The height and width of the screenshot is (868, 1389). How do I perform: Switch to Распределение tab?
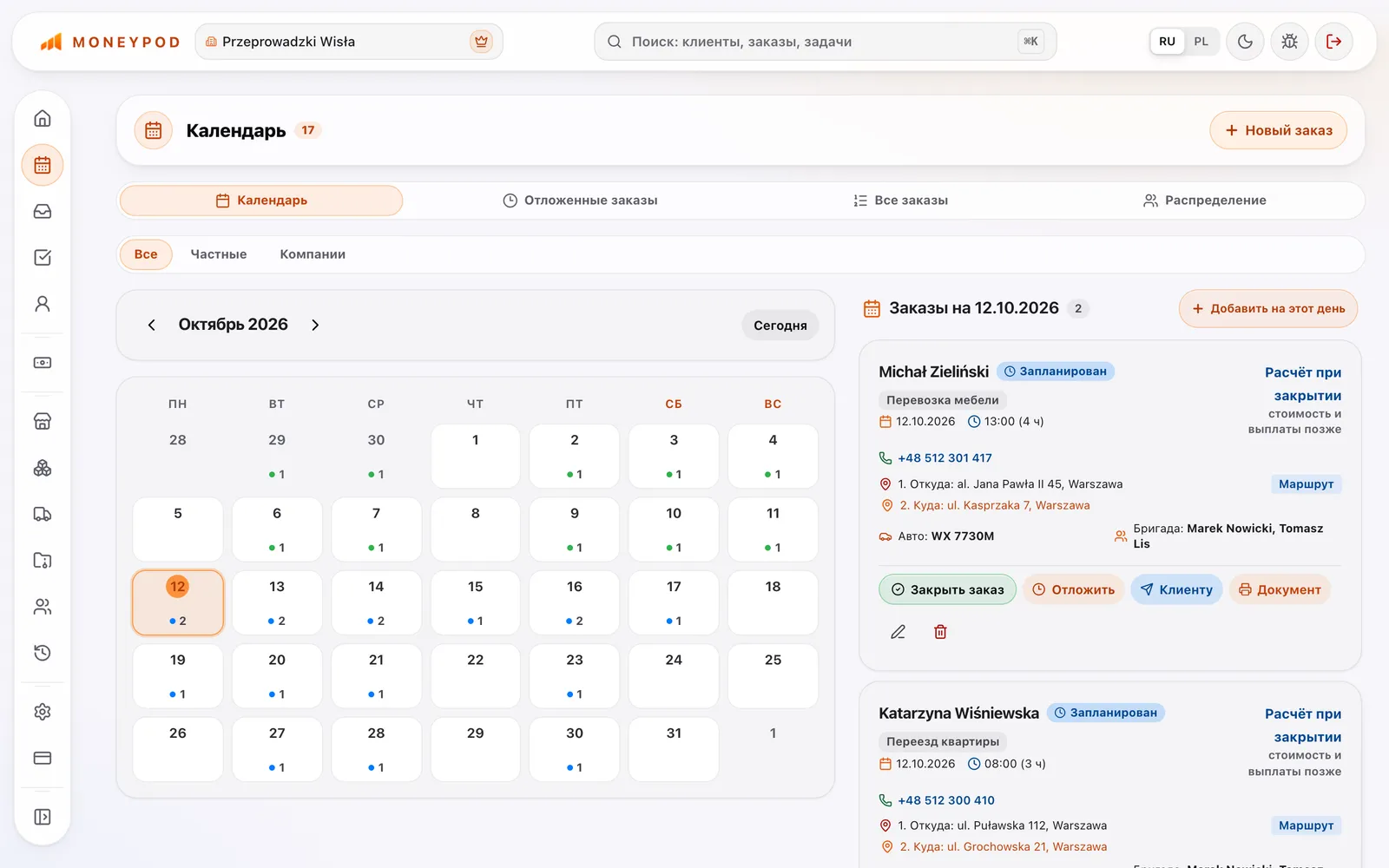1205,201
